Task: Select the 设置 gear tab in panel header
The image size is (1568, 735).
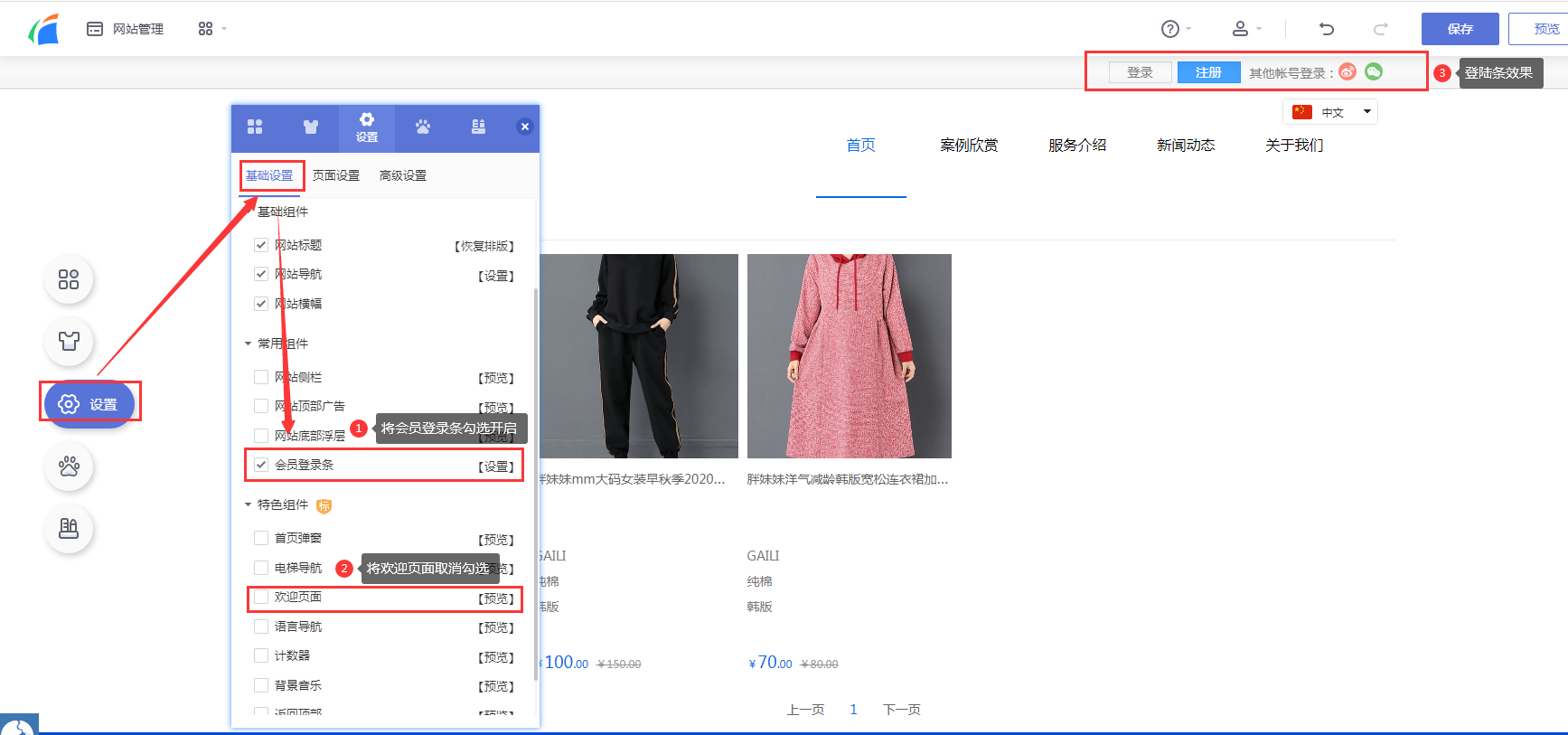Action: point(367,127)
